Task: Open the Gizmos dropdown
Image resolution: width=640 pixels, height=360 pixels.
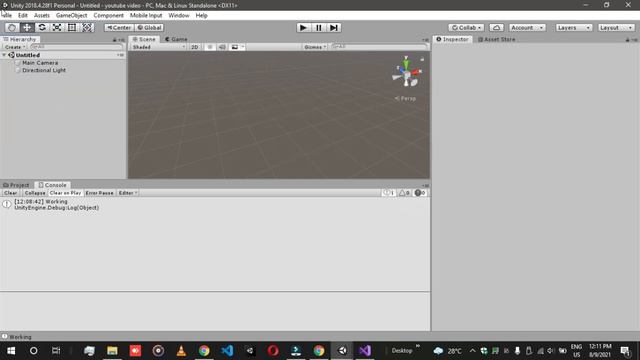Action: click(x=315, y=47)
